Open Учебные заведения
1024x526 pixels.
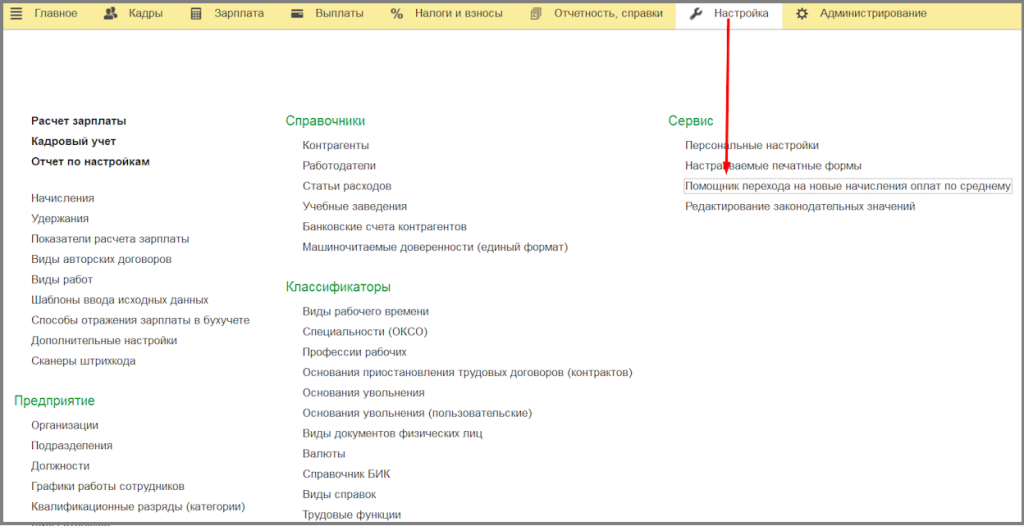coord(355,206)
